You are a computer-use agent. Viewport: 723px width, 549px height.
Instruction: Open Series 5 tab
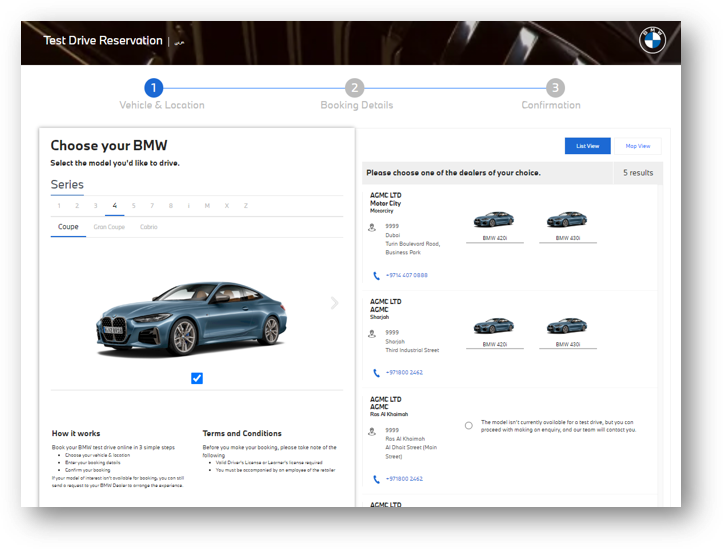pyautogui.click(x=134, y=206)
